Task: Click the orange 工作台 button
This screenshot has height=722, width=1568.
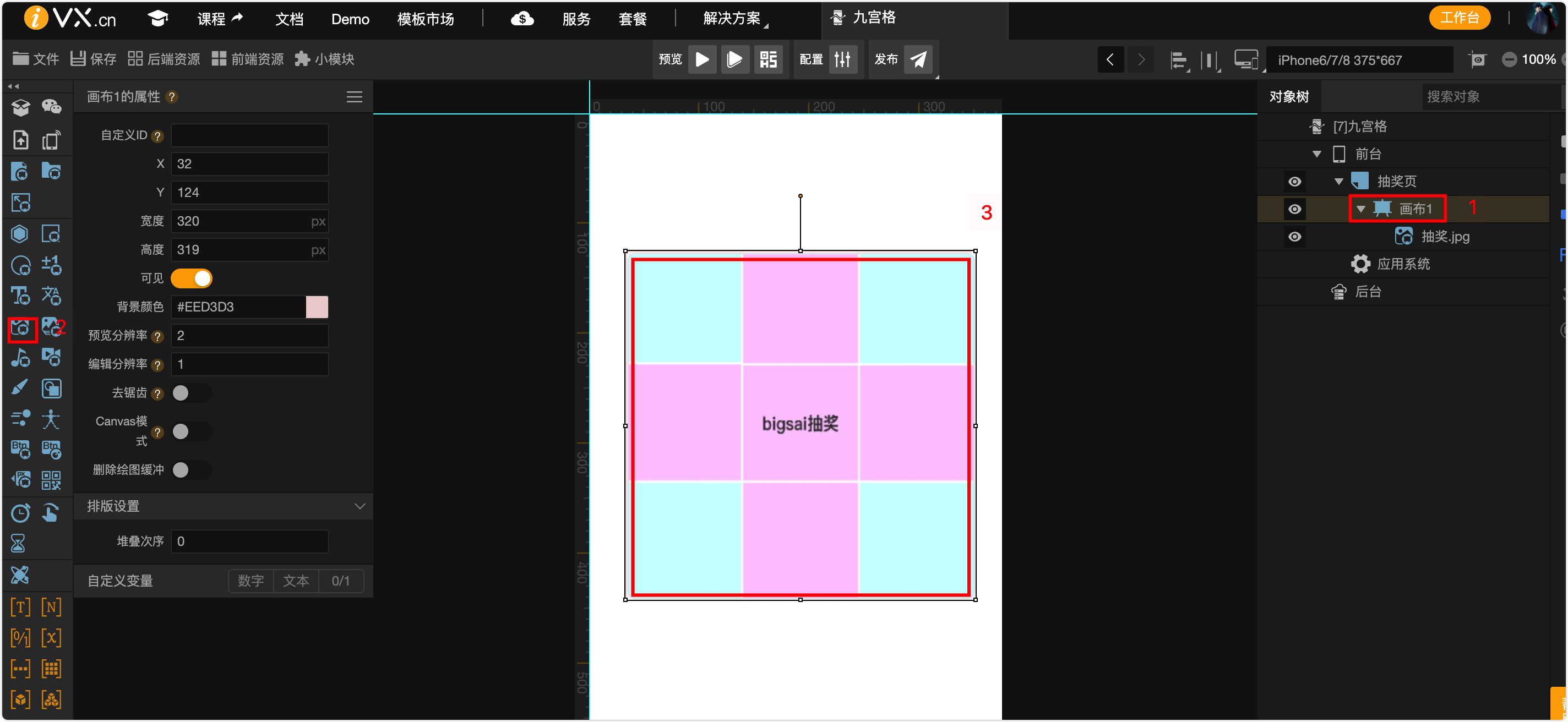Action: click(1459, 18)
